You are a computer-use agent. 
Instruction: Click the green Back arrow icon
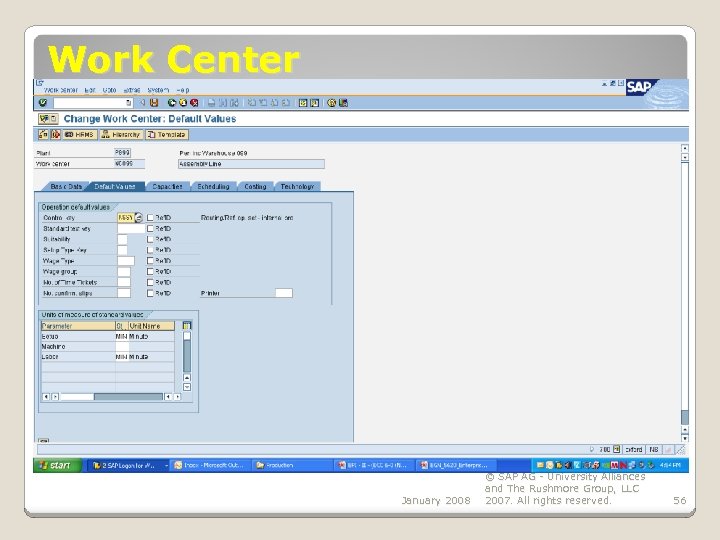[x=172, y=103]
